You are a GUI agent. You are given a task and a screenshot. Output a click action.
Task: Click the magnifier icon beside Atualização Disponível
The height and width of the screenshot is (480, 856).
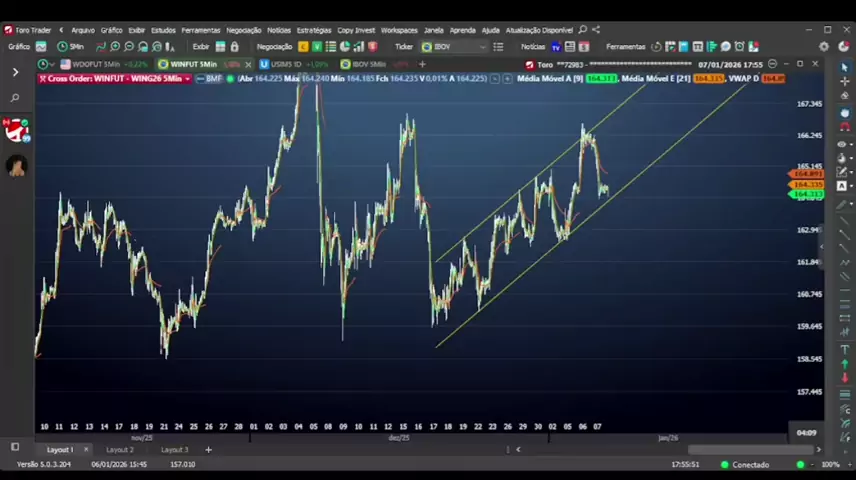point(583,30)
